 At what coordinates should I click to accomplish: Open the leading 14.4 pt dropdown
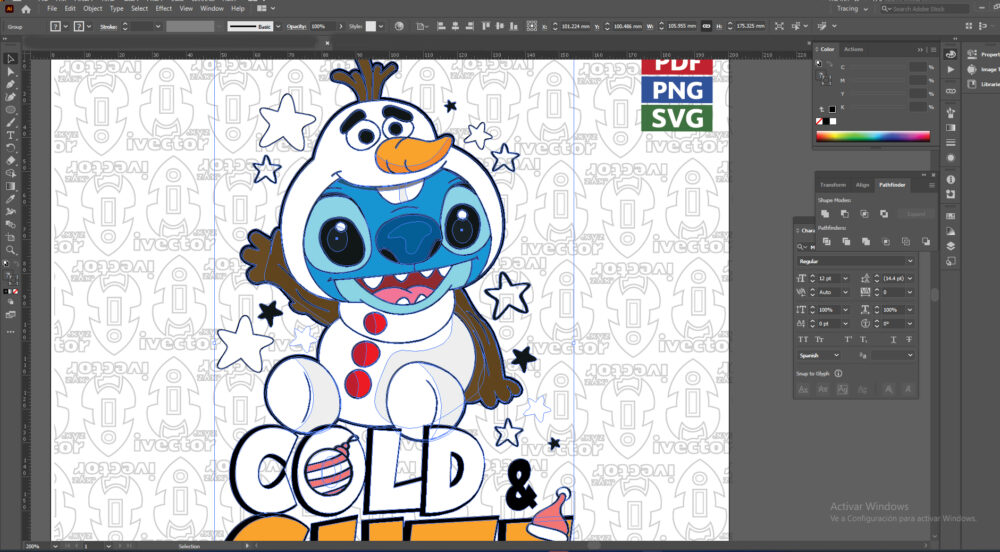pos(909,279)
